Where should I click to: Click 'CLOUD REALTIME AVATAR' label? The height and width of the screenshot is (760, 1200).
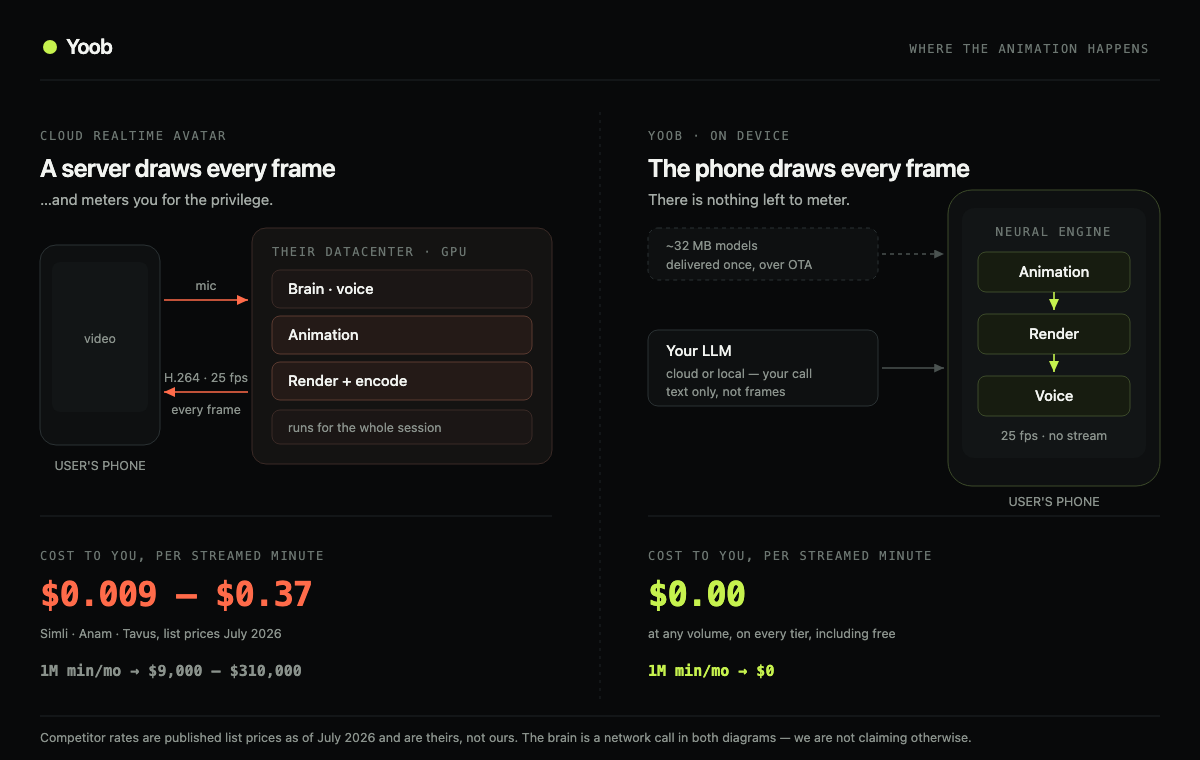click(x=133, y=135)
